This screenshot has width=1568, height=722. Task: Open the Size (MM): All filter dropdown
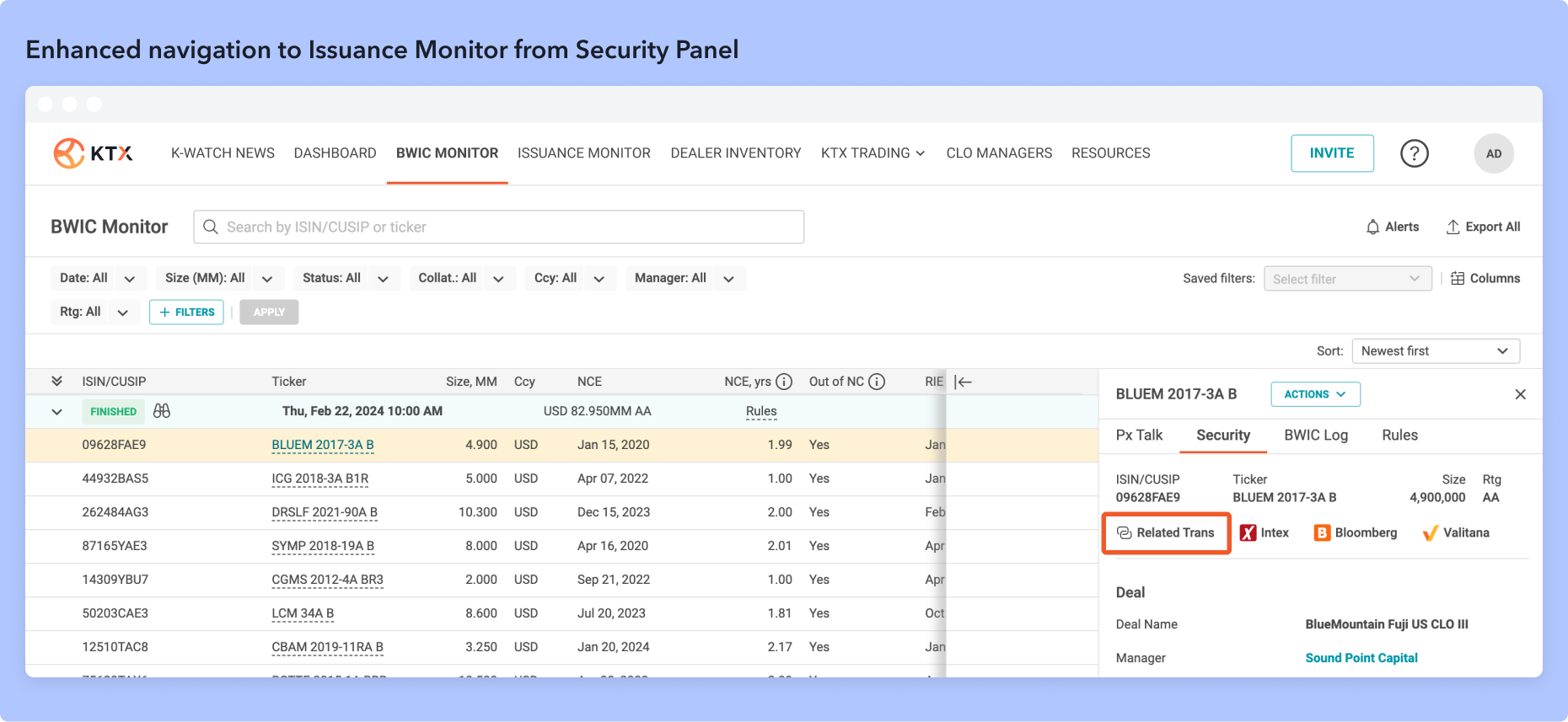[219, 278]
